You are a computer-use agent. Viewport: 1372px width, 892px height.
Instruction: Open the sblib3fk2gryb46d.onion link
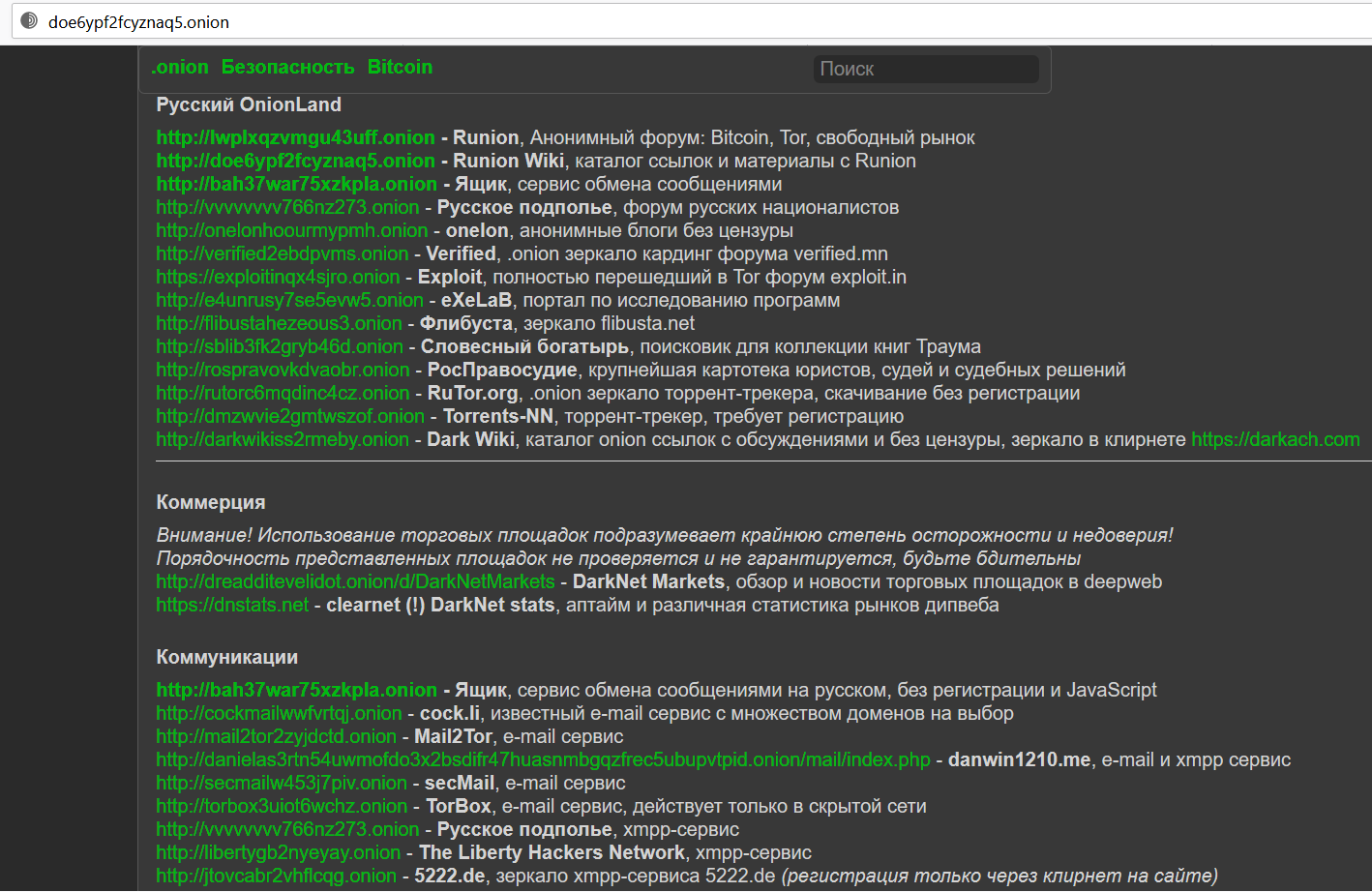pyautogui.click(x=280, y=346)
